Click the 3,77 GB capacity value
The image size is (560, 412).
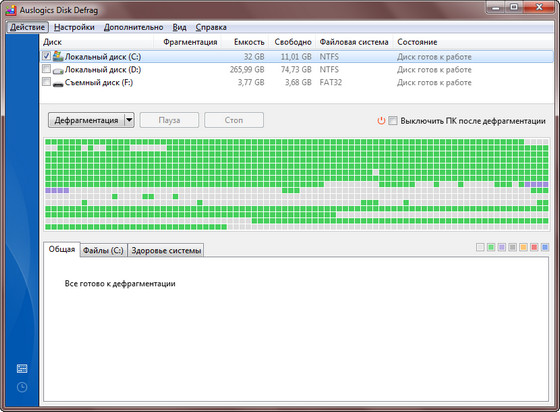point(251,82)
